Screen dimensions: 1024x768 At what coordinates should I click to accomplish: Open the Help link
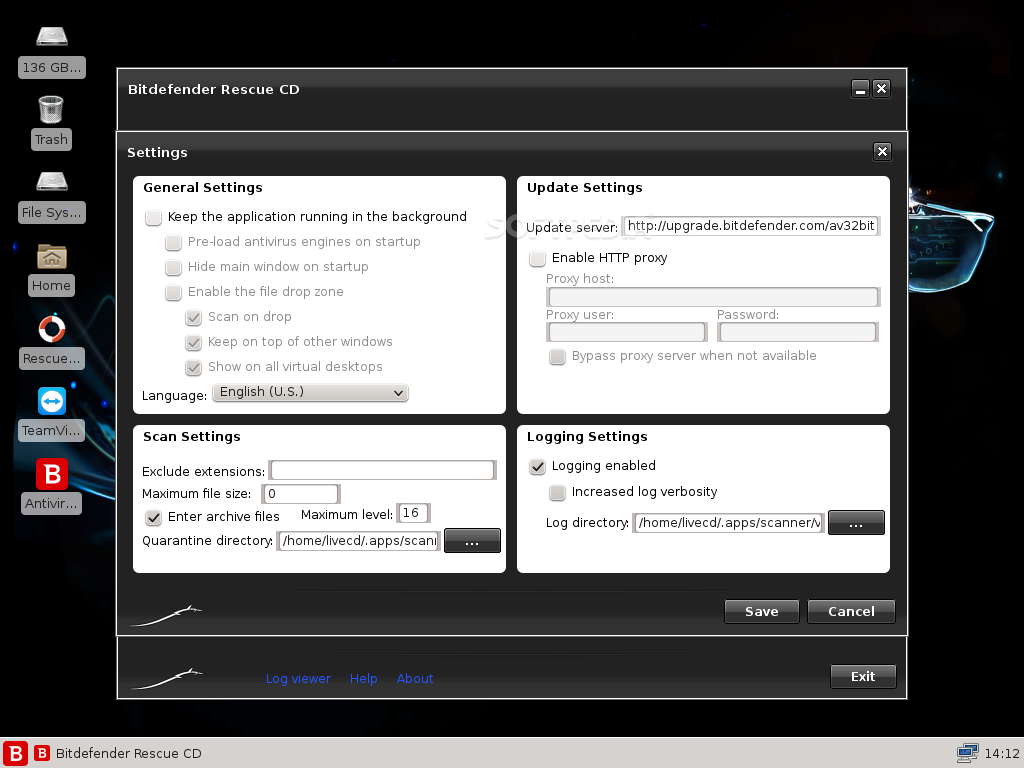(364, 679)
